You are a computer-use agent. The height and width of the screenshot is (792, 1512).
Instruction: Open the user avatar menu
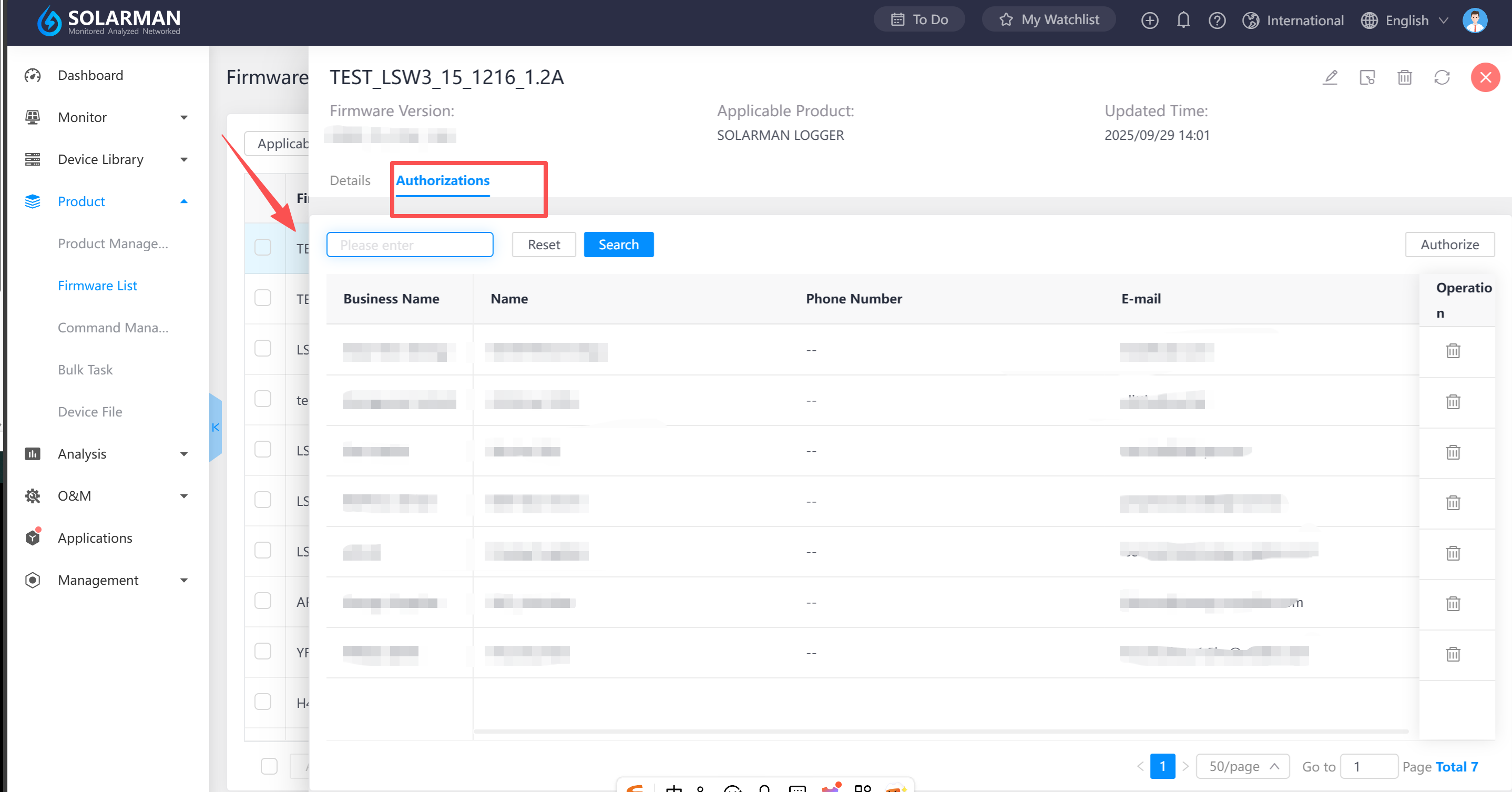pos(1475,20)
